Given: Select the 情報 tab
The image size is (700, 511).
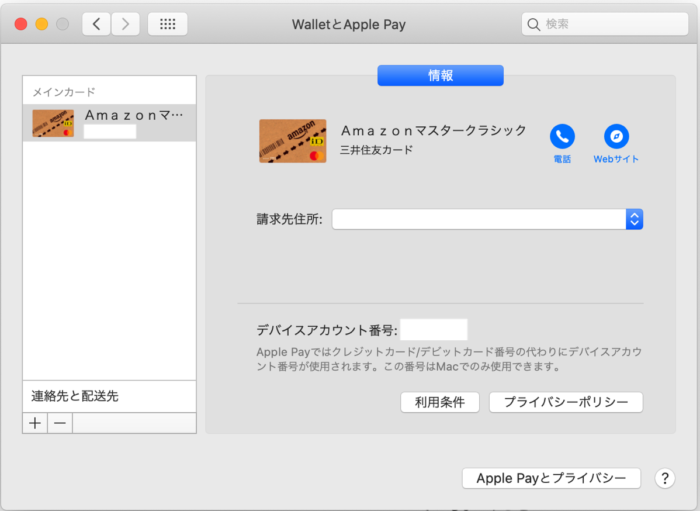Looking at the screenshot, I should click(x=440, y=75).
